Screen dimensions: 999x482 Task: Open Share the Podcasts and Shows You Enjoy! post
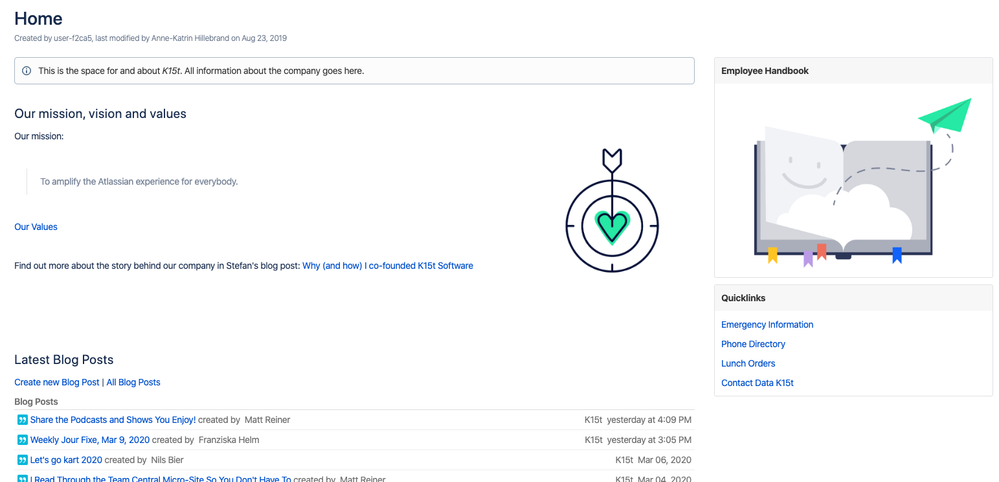(x=113, y=420)
